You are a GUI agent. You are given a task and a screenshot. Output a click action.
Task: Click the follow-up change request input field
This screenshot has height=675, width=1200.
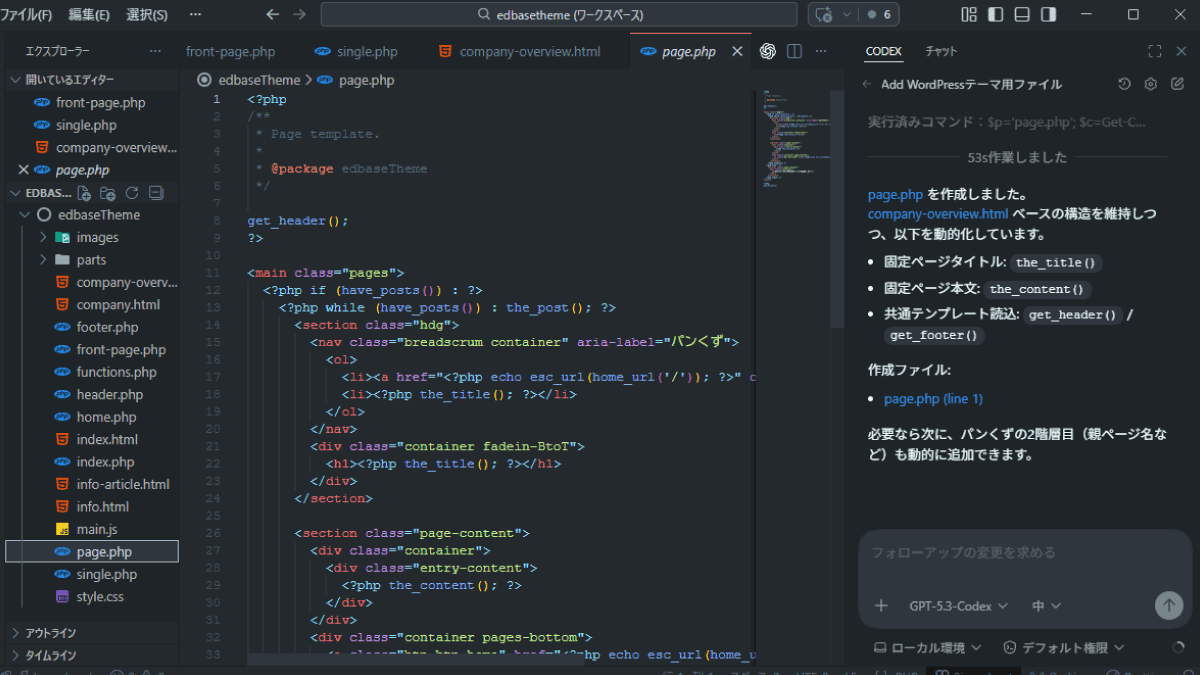1020,553
